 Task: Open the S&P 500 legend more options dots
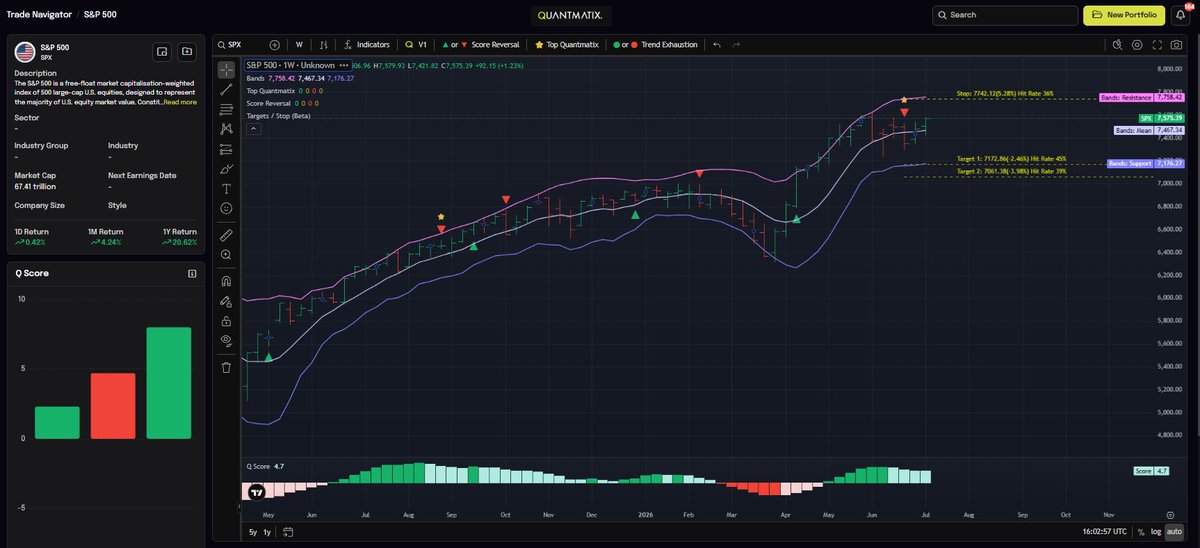[344, 64]
